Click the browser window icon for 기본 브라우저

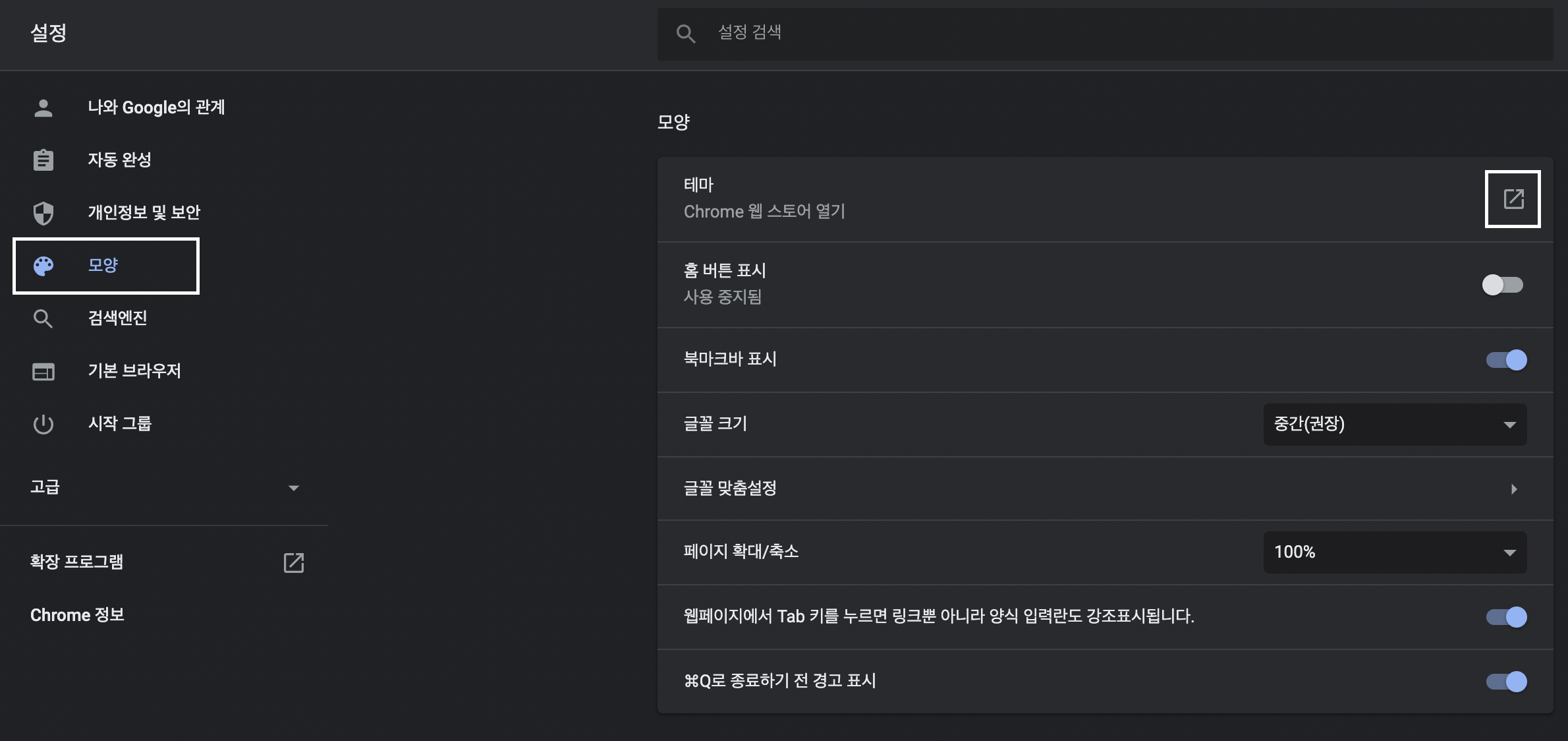coord(43,371)
